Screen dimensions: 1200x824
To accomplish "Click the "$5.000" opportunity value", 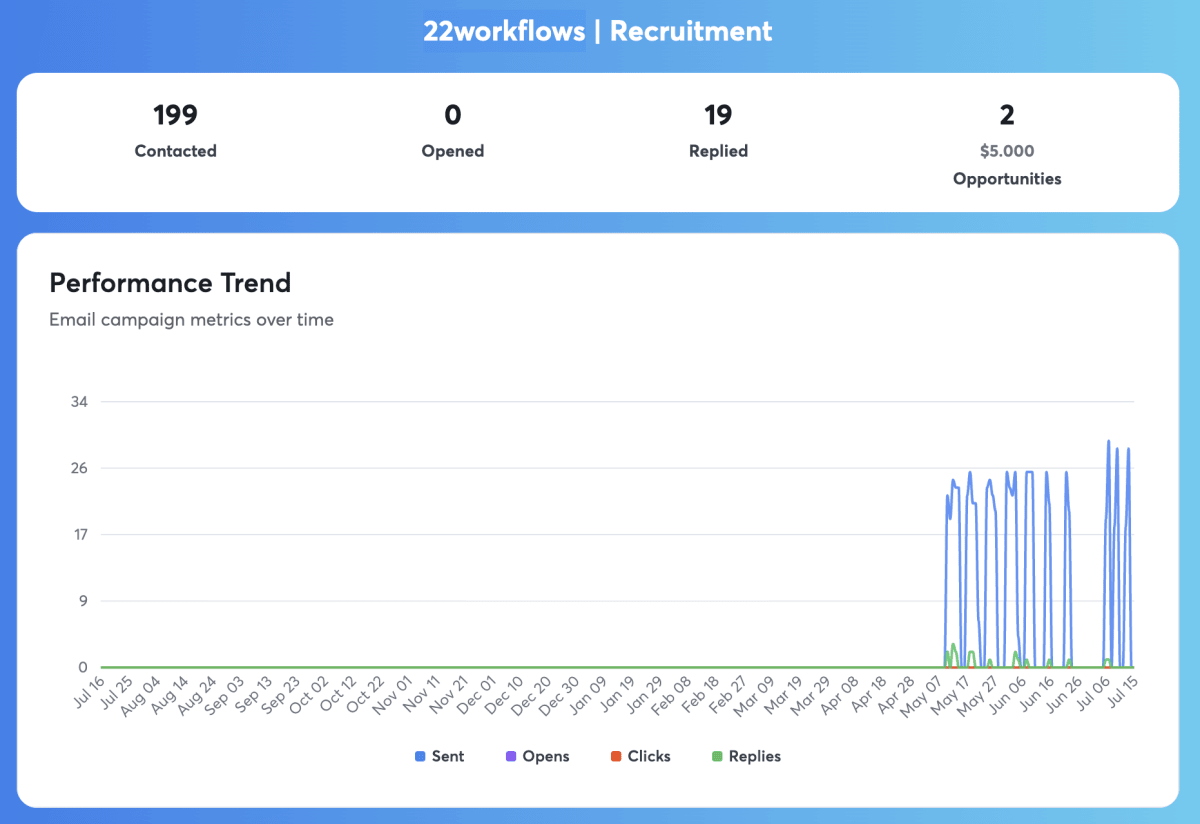I will (x=1007, y=152).
